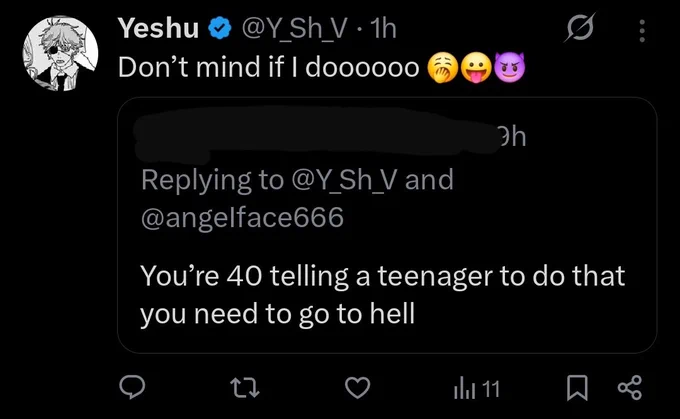Click Yeshu's verified blue badge
The height and width of the screenshot is (419, 680).
[x=220, y=29]
